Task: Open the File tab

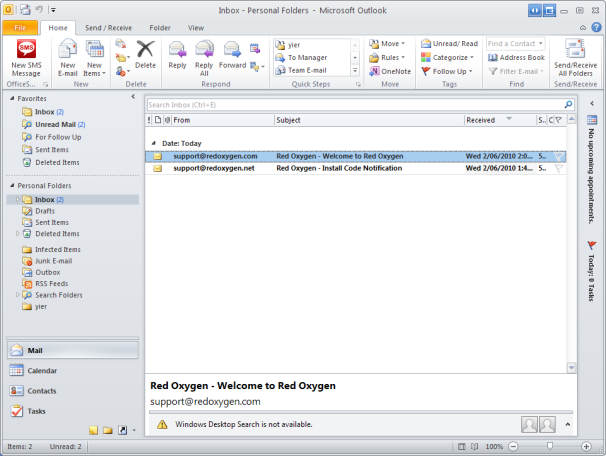Action: pos(20,27)
